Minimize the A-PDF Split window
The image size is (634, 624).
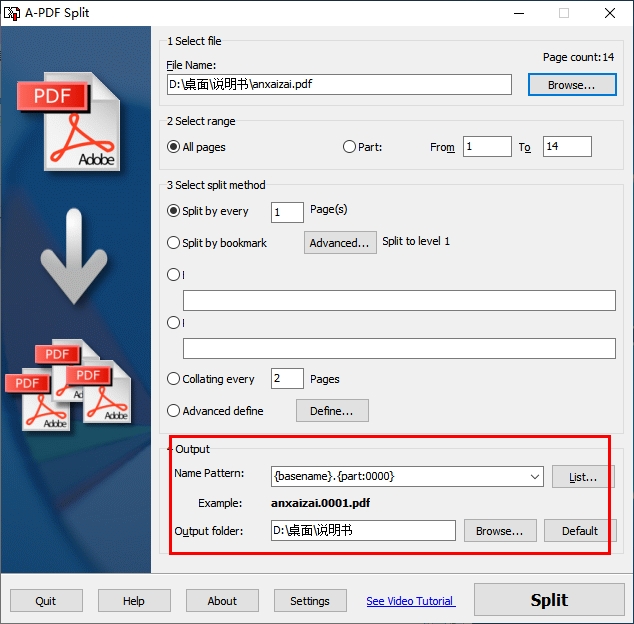tap(519, 13)
